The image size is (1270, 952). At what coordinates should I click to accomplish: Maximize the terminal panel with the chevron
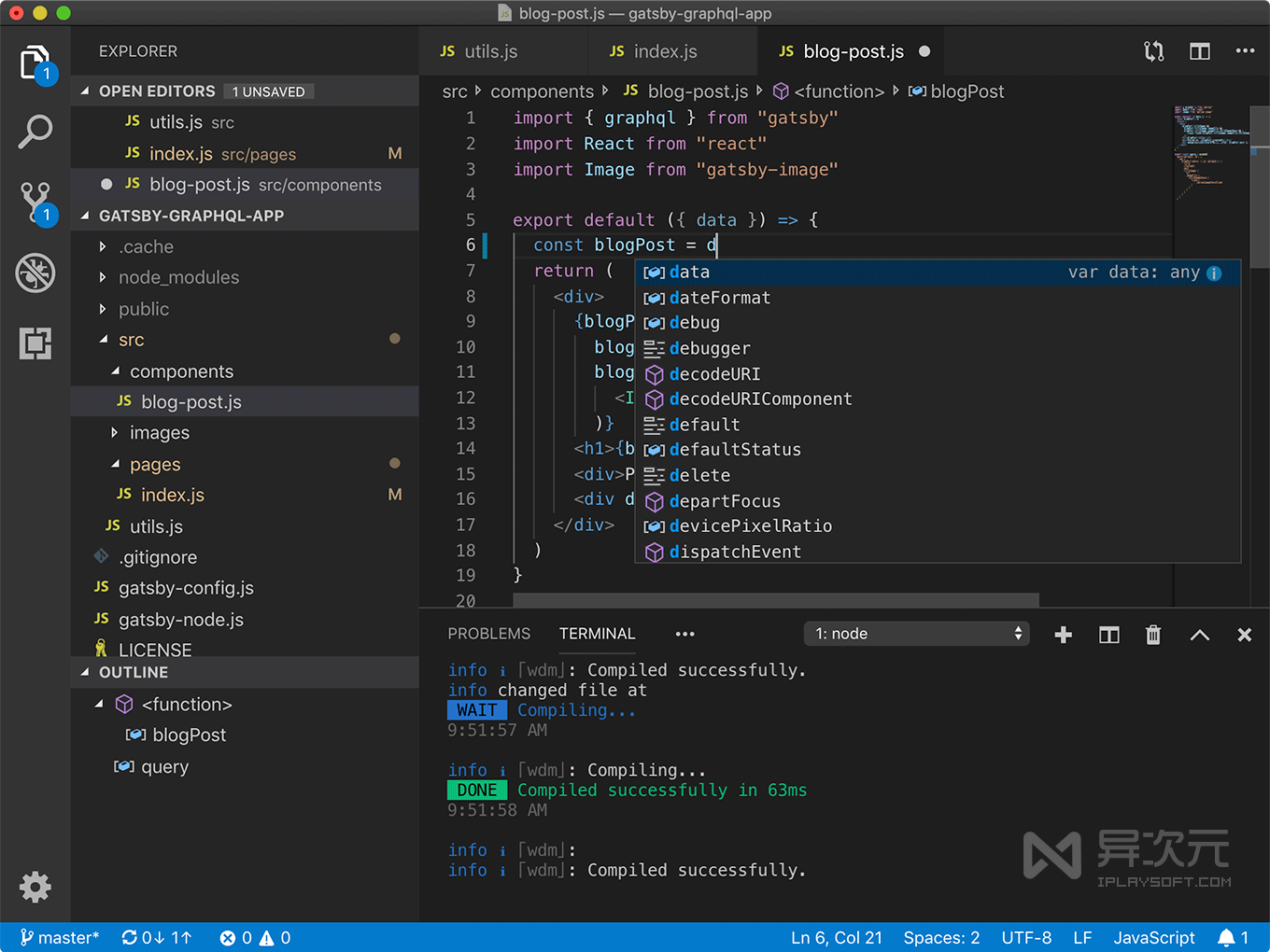pos(1199,635)
